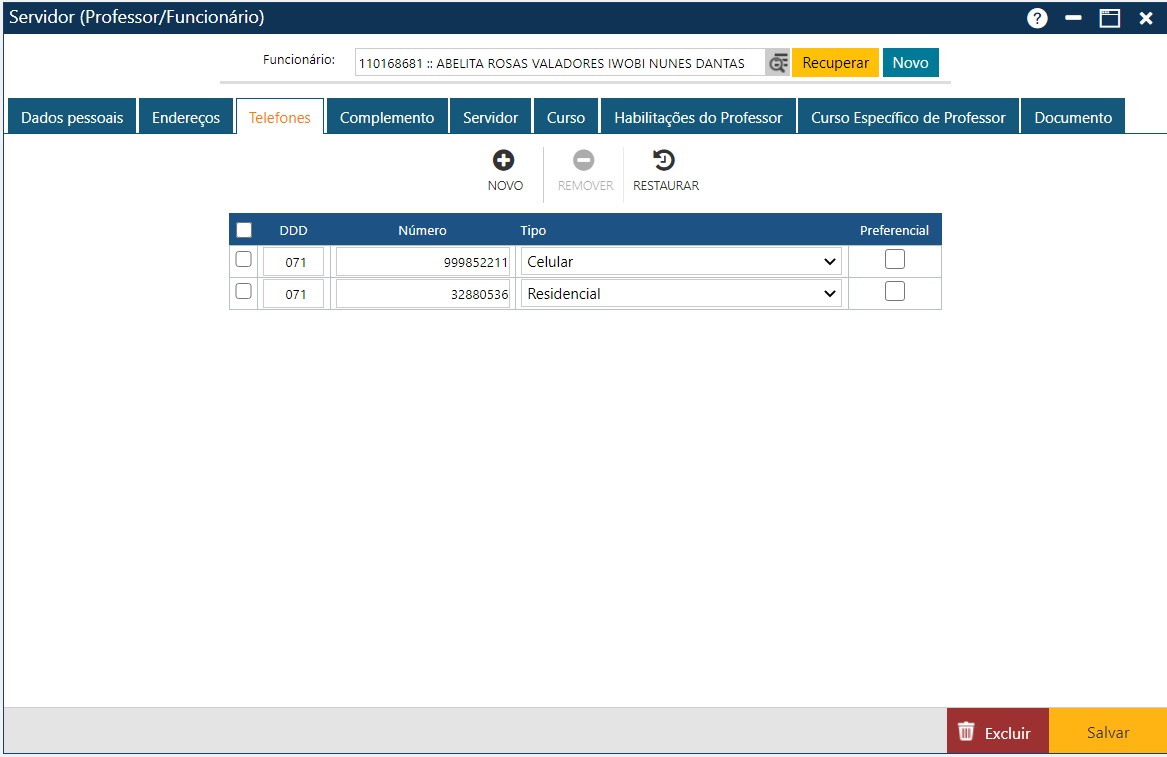This screenshot has width=1167, height=757.
Task: Open the Habilitações do Professor tab
Action: click(x=698, y=117)
